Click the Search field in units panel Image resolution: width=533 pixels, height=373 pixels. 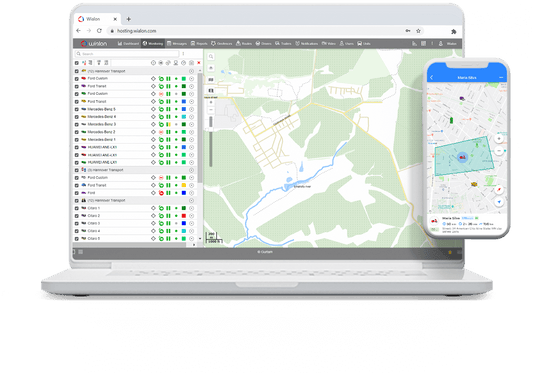click(x=127, y=54)
